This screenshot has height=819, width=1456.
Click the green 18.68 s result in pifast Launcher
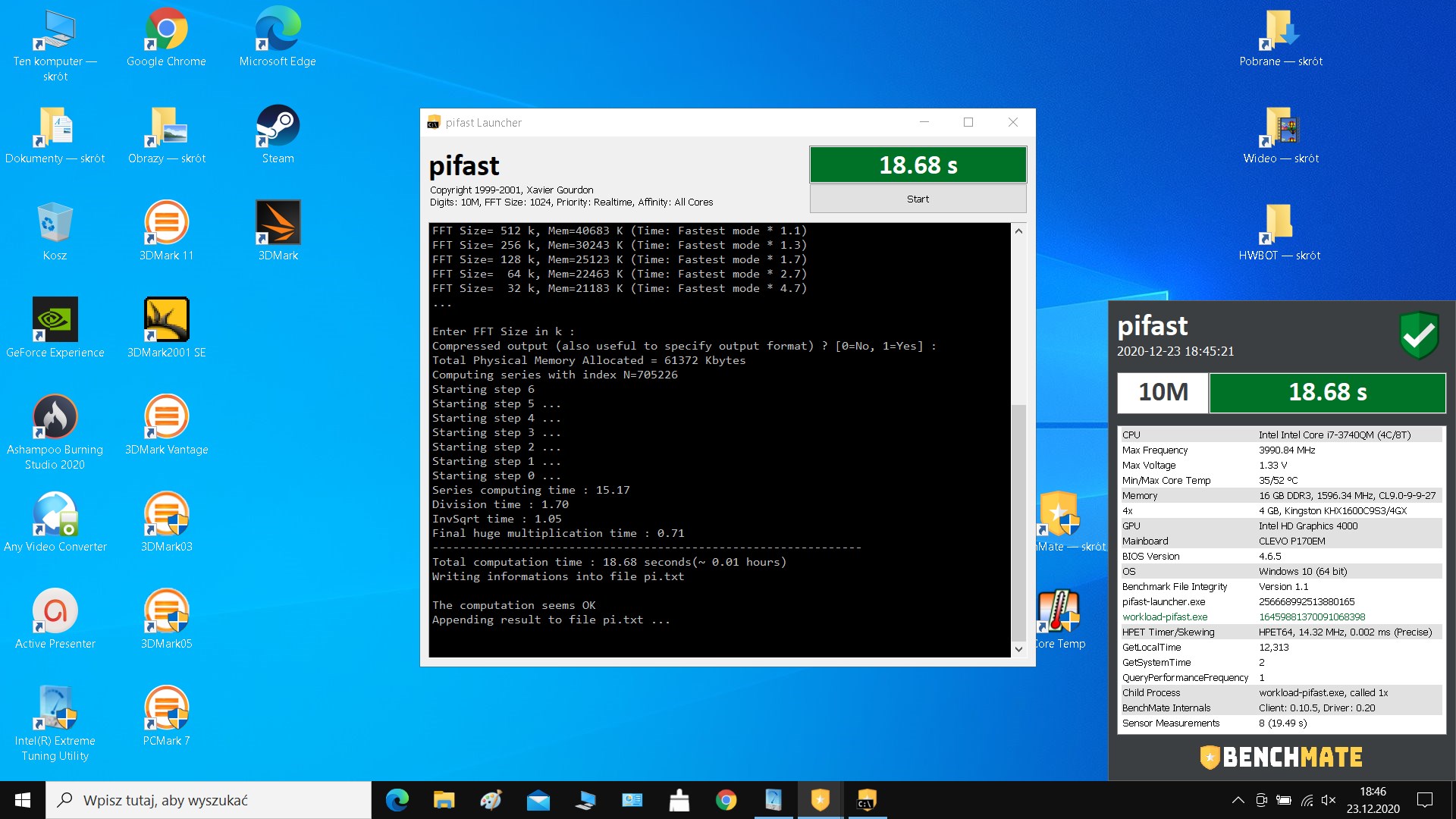pyautogui.click(x=918, y=165)
